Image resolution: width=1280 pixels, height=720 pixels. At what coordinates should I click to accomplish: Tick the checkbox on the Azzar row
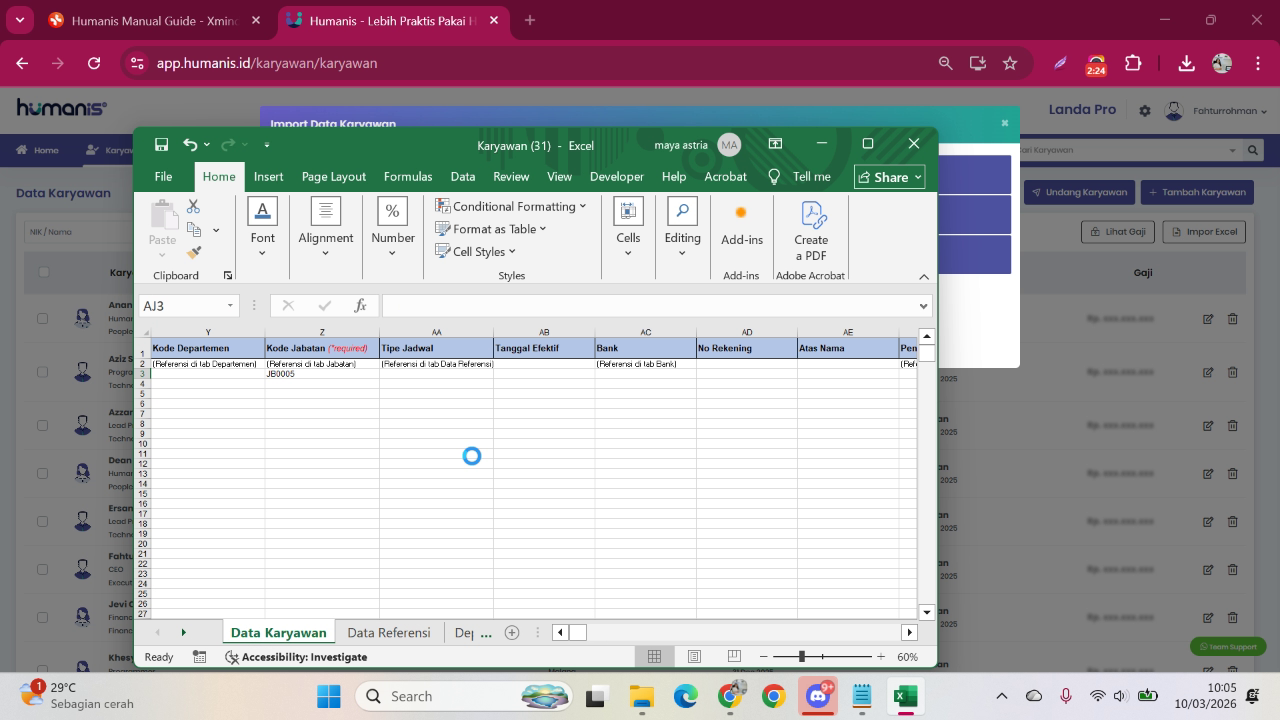click(x=42, y=425)
